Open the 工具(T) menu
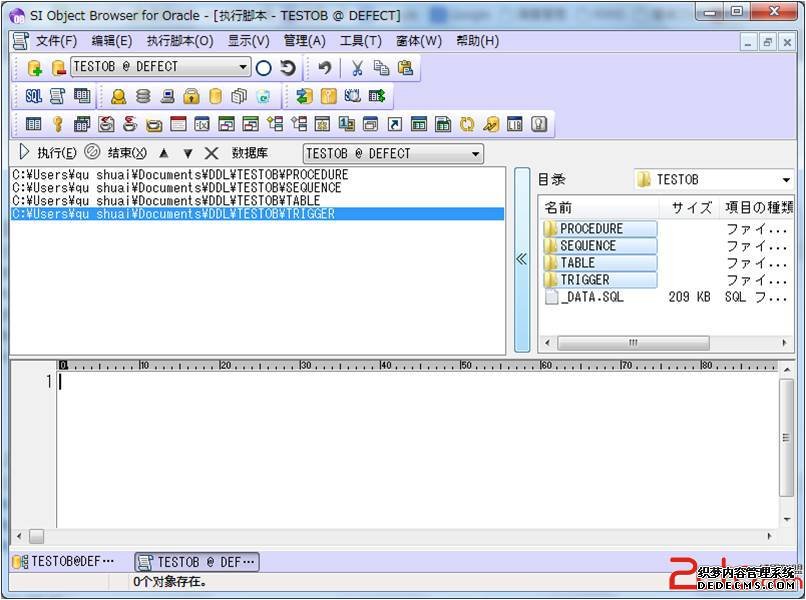 click(x=360, y=41)
